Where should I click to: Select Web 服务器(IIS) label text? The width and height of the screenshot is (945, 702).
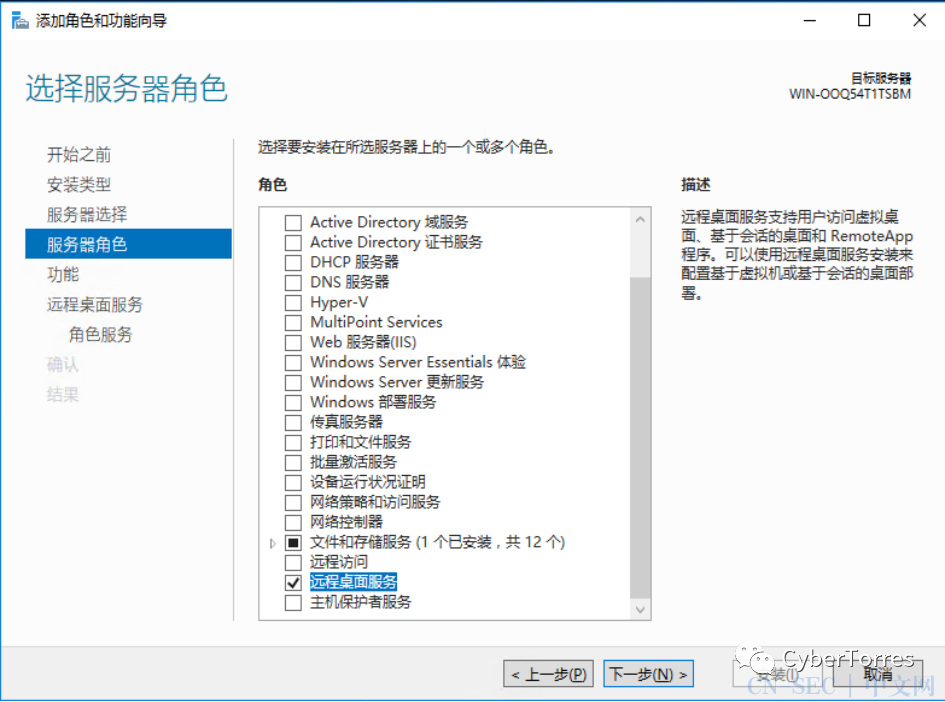(363, 342)
